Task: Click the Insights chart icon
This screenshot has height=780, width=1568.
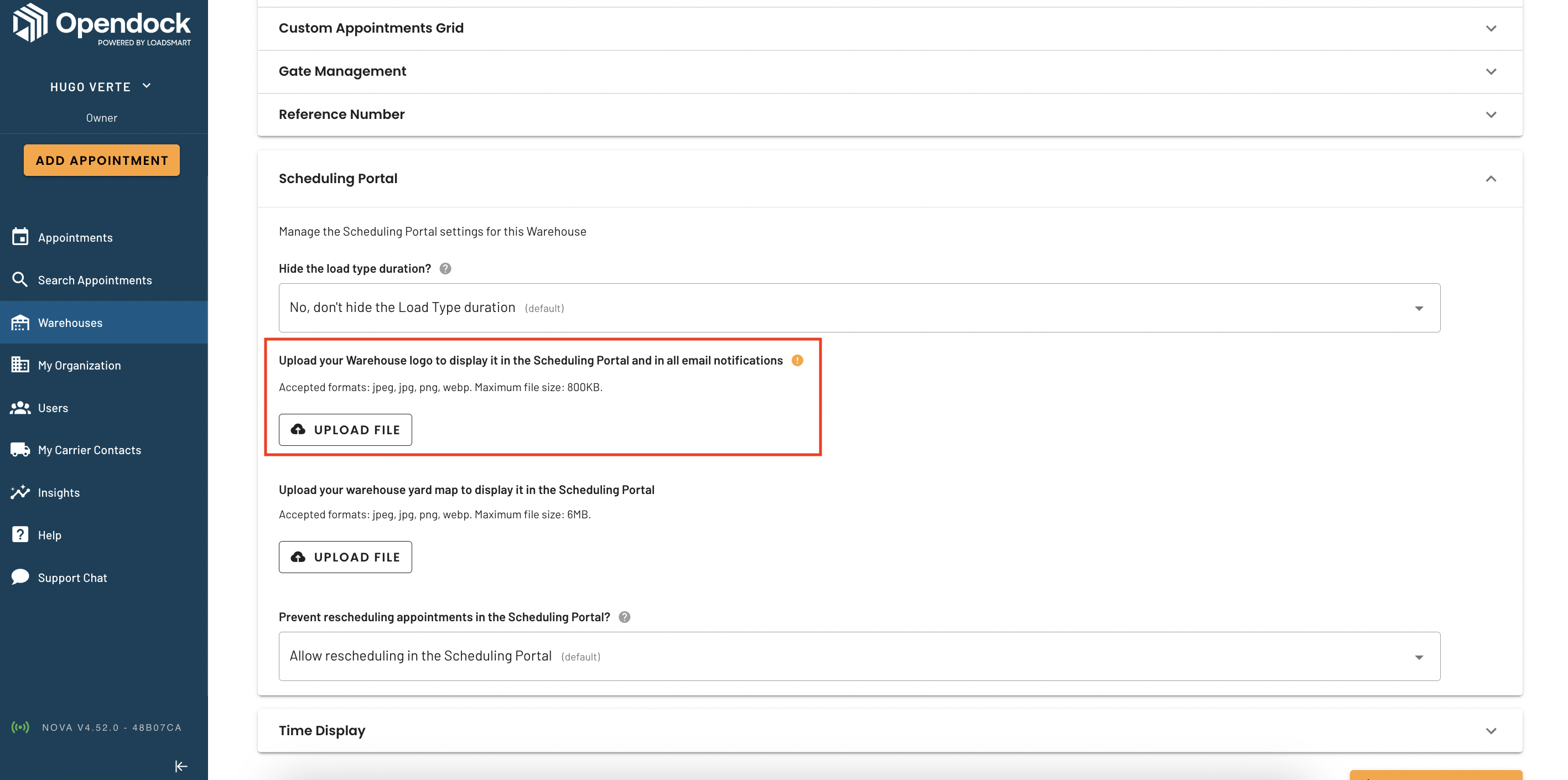Action: 20,492
